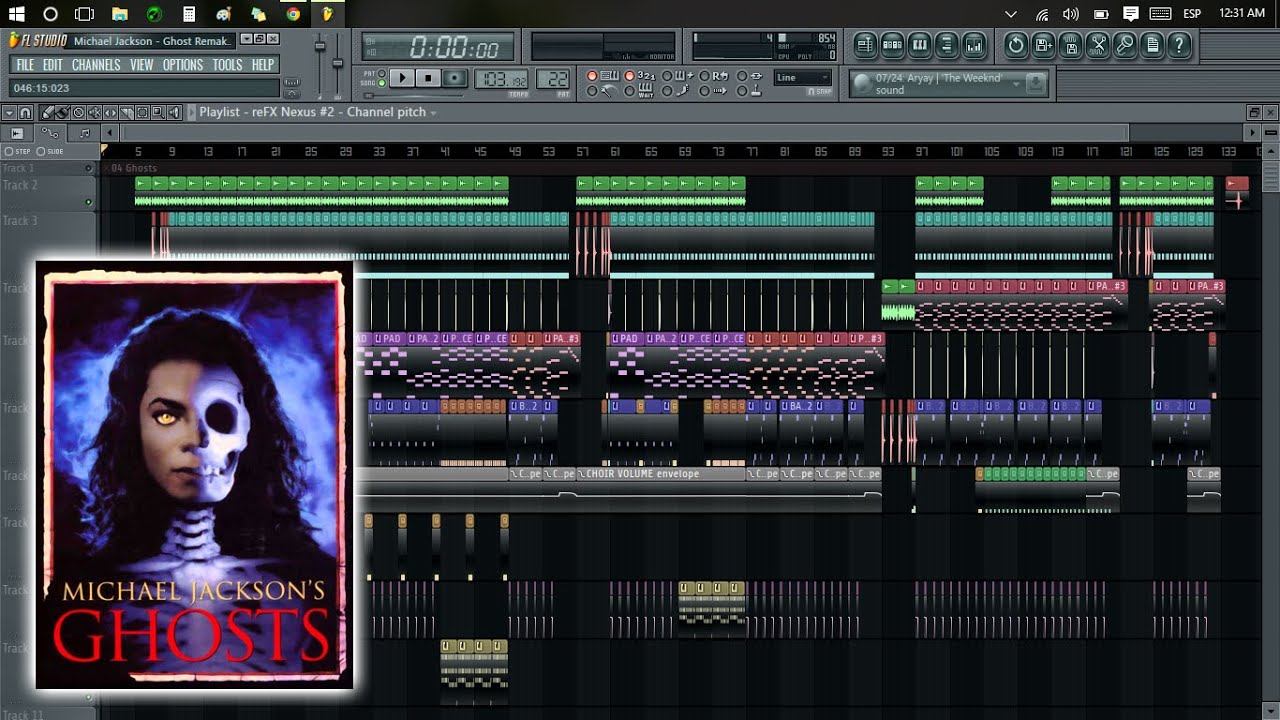Show audio clips tab icon in playlist
The width and height of the screenshot is (1280, 720).
click(x=17, y=133)
